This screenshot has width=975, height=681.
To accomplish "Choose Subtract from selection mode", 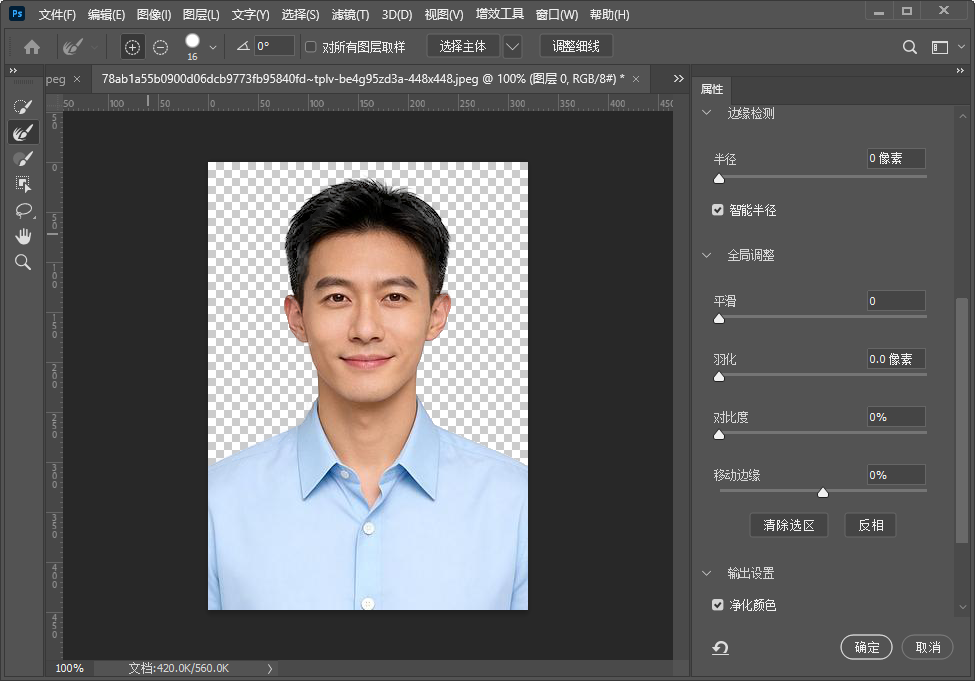I will pos(160,47).
